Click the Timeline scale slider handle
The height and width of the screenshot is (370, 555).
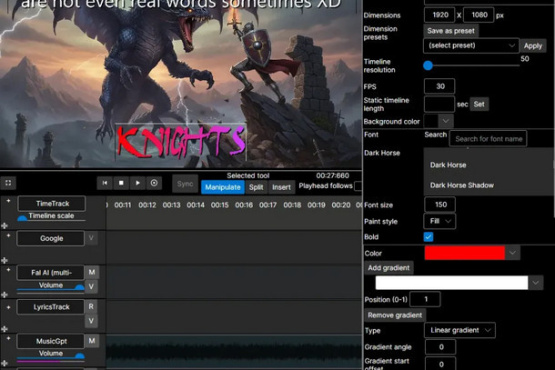[22, 219]
